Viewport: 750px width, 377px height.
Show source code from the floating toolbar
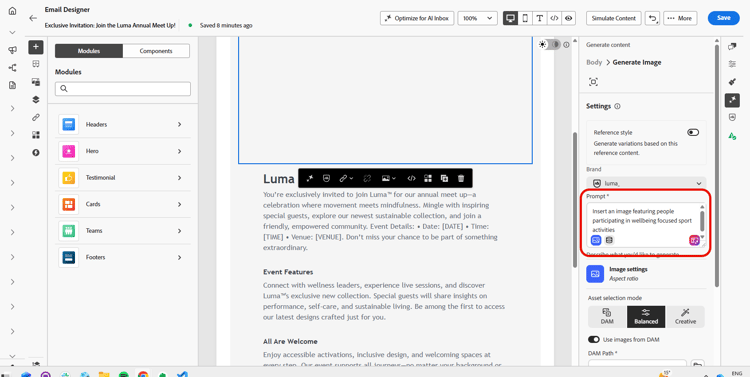[x=411, y=178]
